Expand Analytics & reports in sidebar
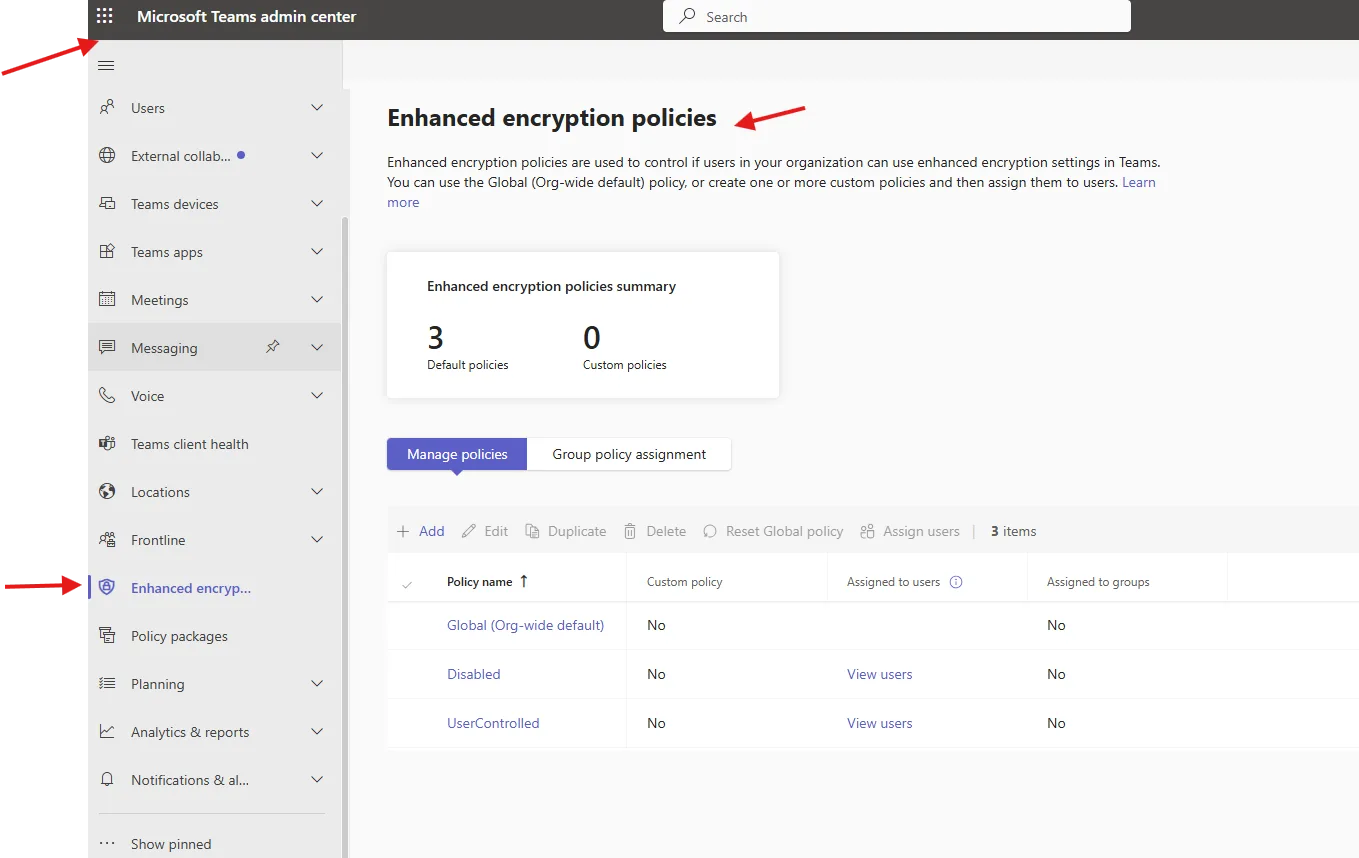 pyautogui.click(x=317, y=731)
